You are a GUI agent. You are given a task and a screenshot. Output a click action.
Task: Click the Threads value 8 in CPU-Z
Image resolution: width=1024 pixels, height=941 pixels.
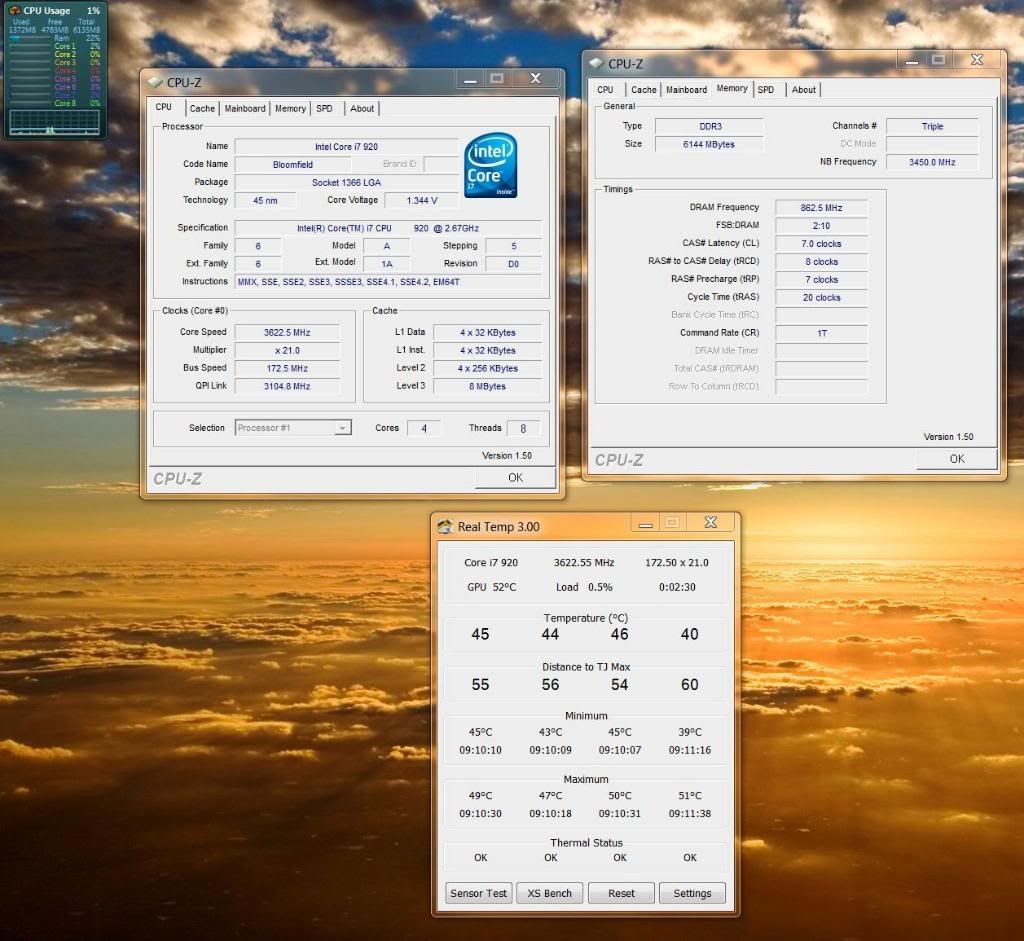tap(523, 428)
